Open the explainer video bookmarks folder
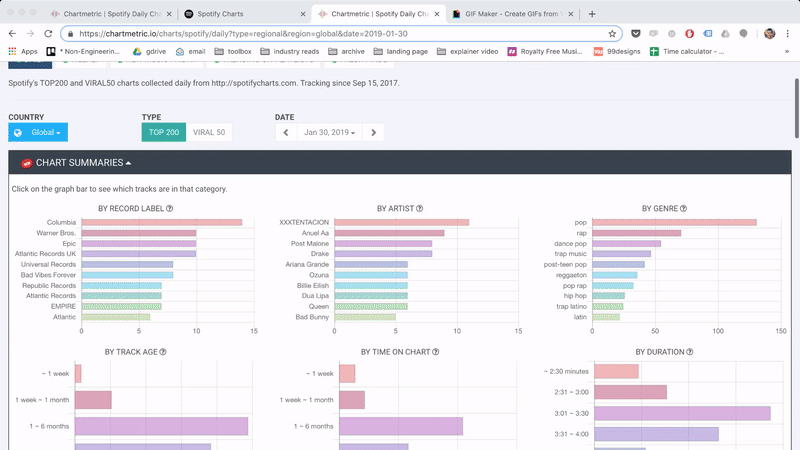Screen dimensions: 800x450 click(x=468, y=52)
